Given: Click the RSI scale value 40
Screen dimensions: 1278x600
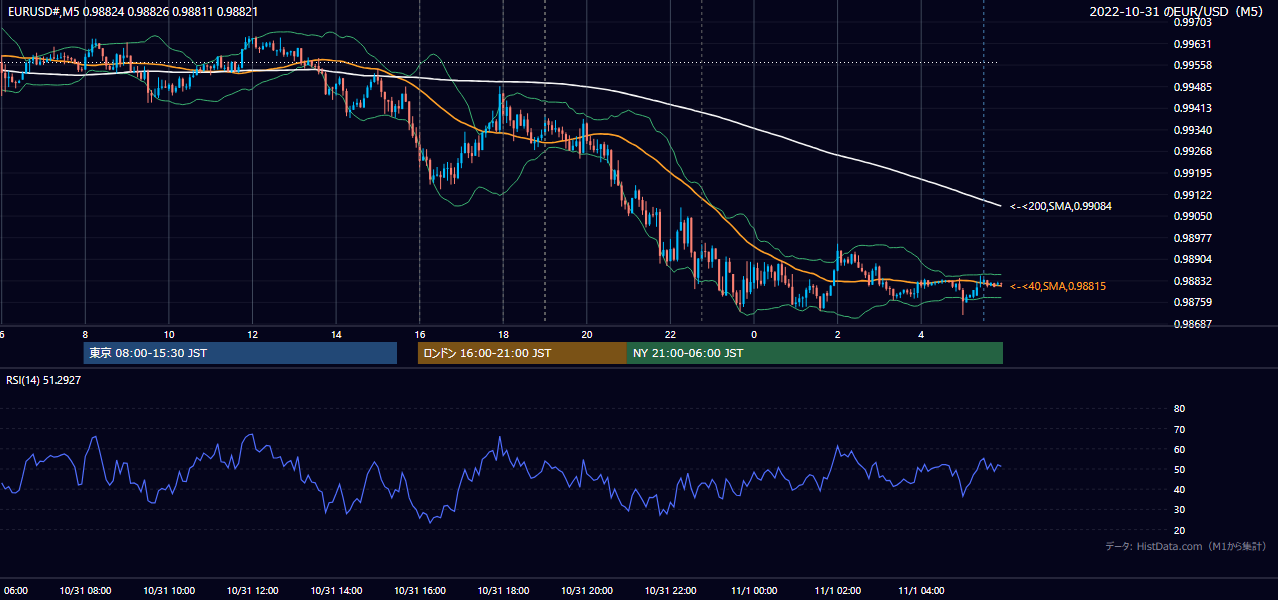Looking at the screenshot, I should pyautogui.click(x=1179, y=489).
